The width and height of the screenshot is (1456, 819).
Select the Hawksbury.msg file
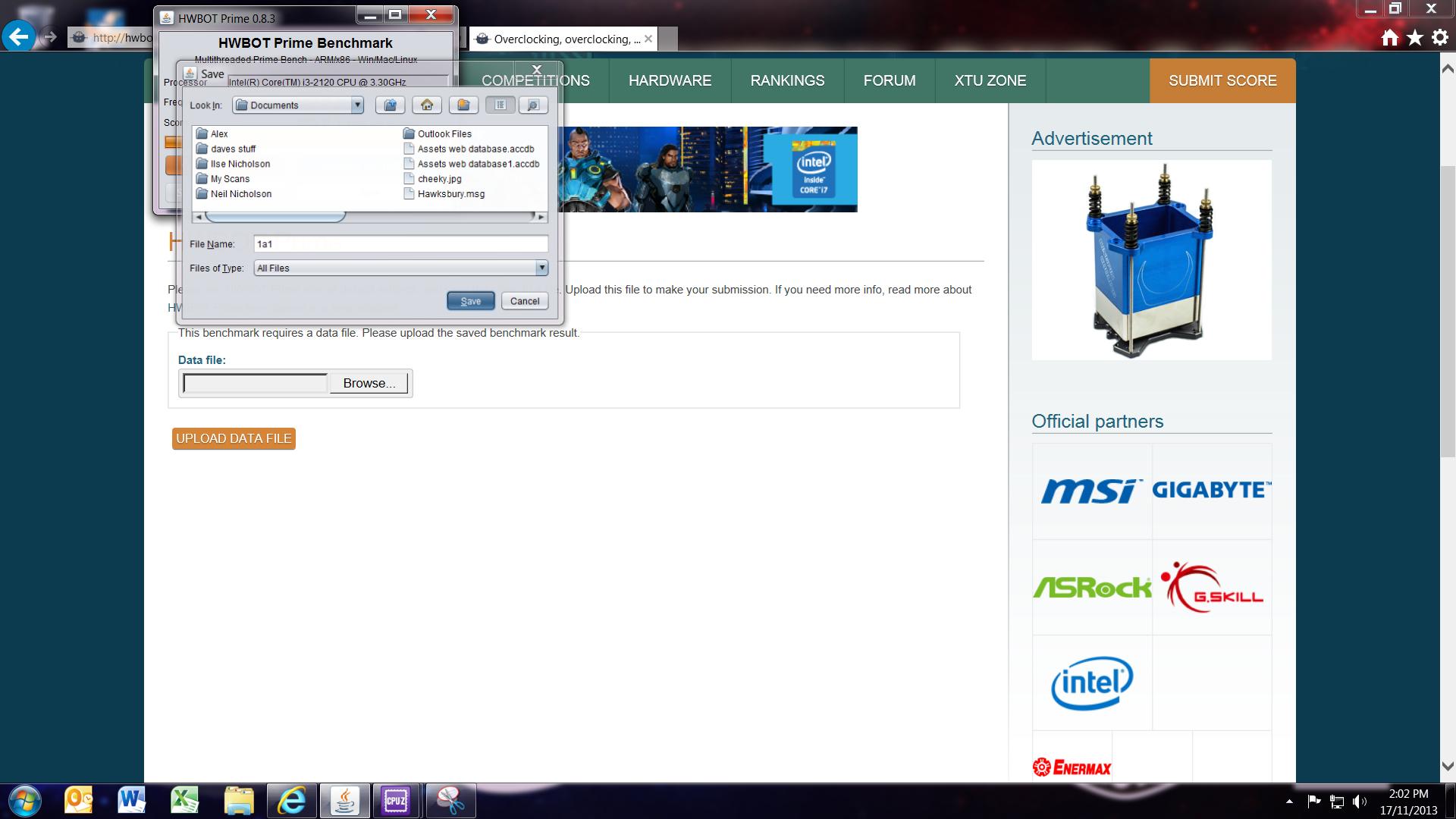tap(444, 194)
